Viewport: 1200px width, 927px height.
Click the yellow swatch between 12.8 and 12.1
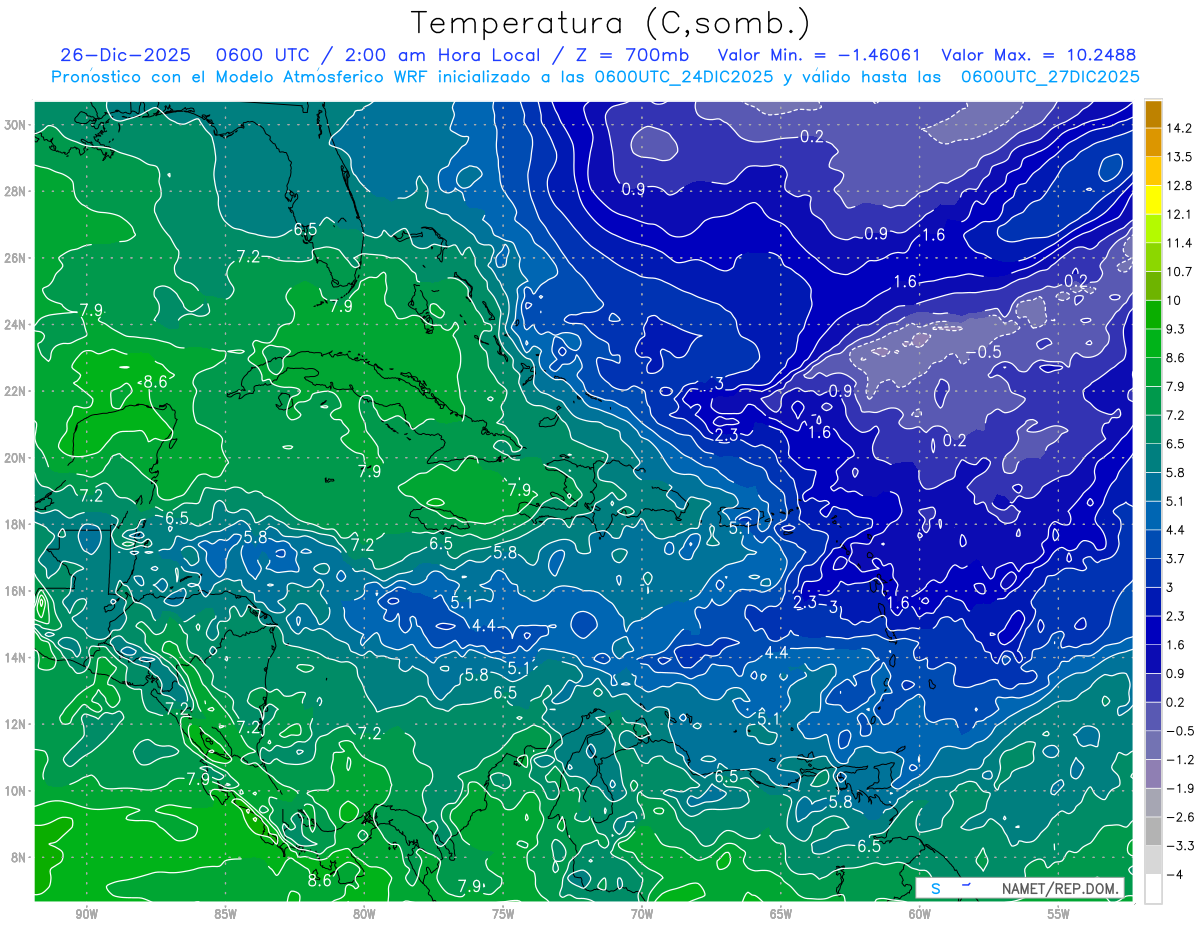[x=1153, y=200]
